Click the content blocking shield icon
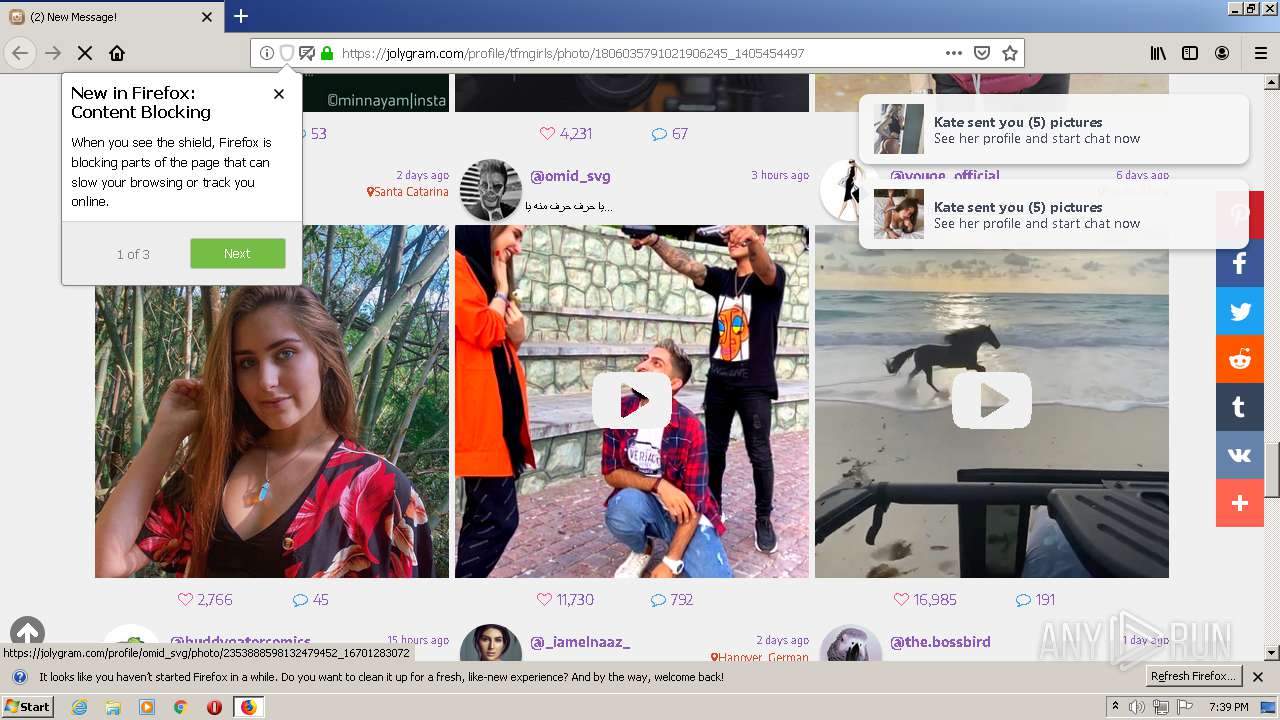Image resolution: width=1280 pixels, height=720 pixels. click(286, 53)
